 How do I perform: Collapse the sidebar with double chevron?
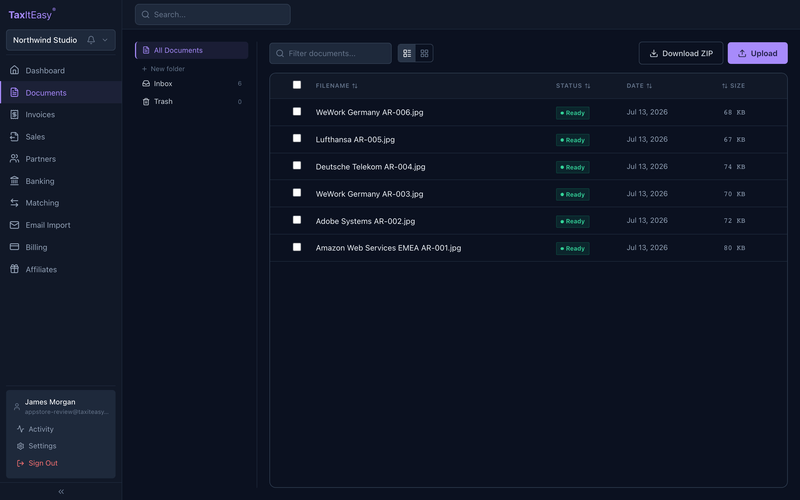coord(61,492)
